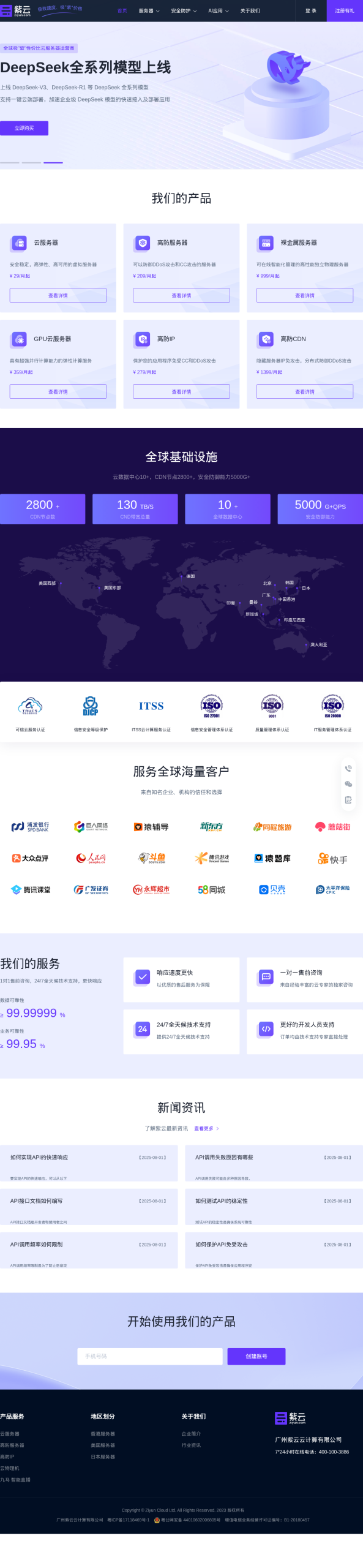Open WeChat icon in floating sidebar
The image size is (363, 1568).
pyautogui.click(x=348, y=785)
